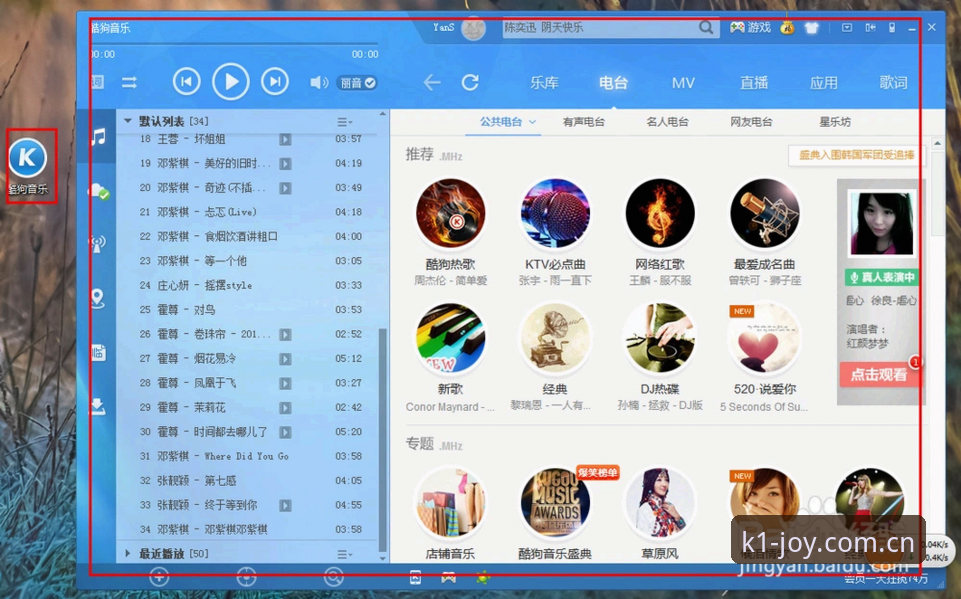Open 游戏 games from the title bar

tap(750, 28)
